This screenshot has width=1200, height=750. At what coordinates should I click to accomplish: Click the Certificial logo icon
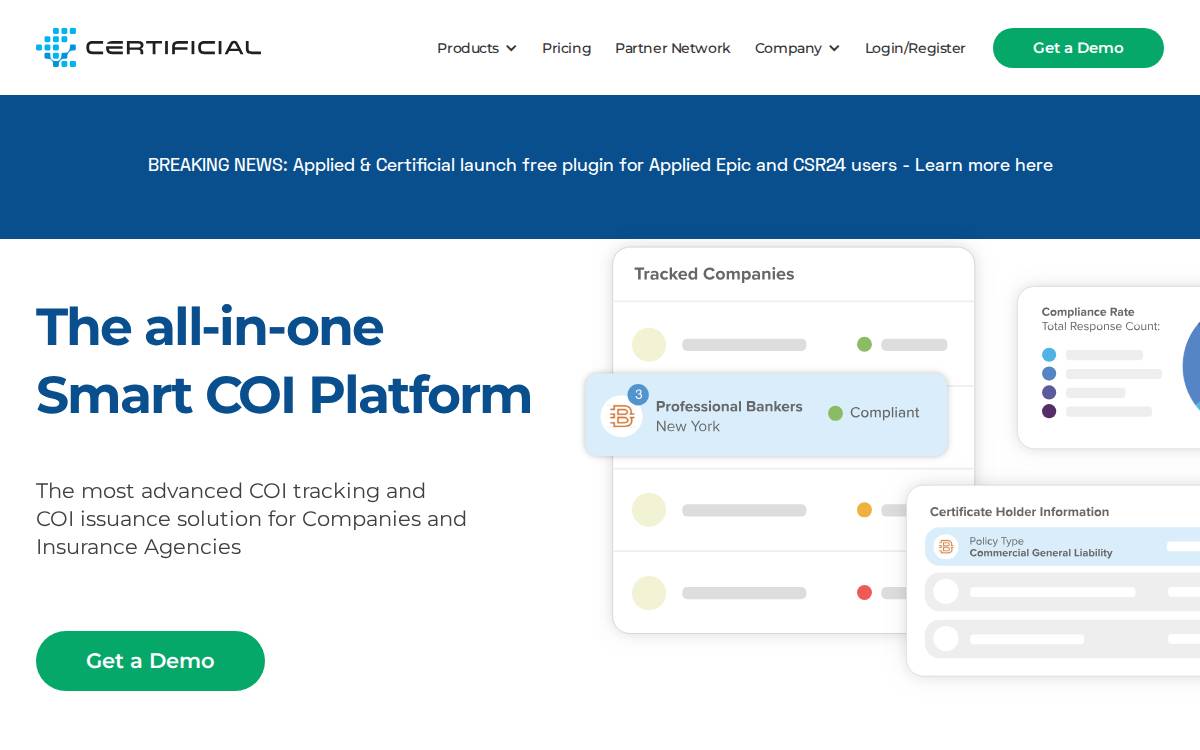click(x=56, y=47)
